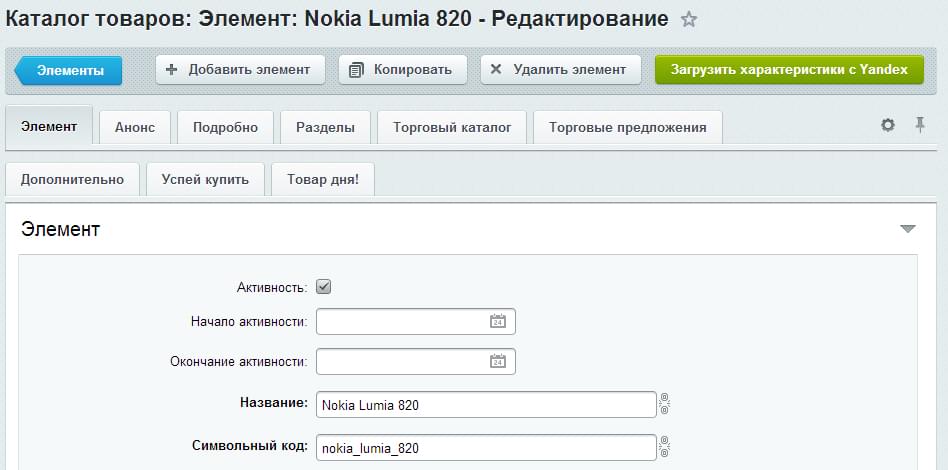Viewport: 948px width, 470px height.
Task: Select the Разделы tab
Action: pos(325,127)
